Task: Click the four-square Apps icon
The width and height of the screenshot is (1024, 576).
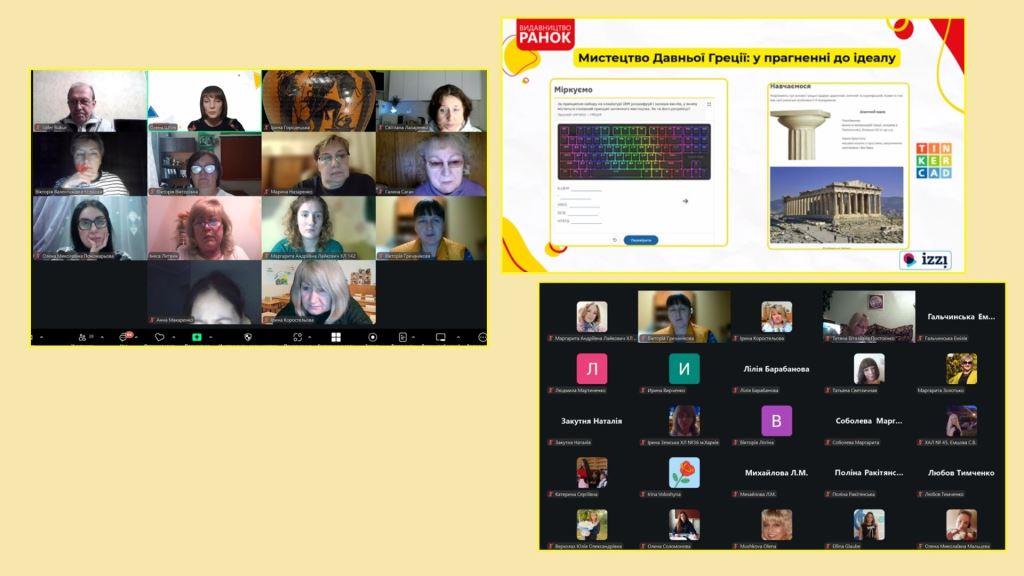Action: [x=336, y=337]
